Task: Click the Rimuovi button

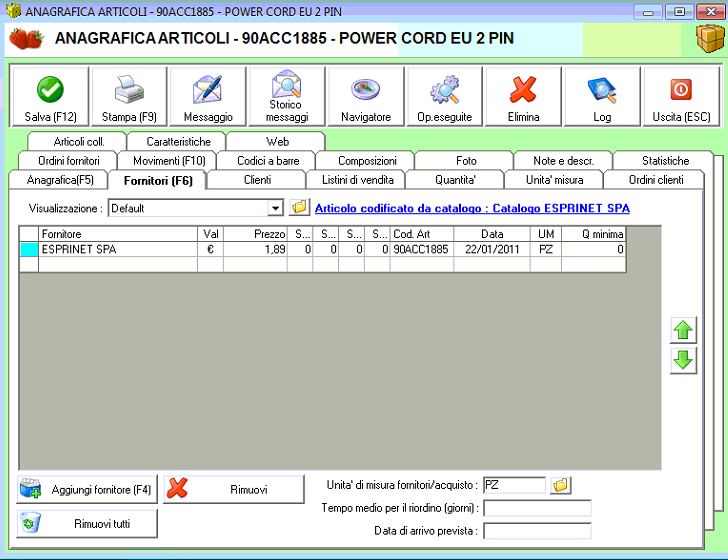Action: [234, 489]
